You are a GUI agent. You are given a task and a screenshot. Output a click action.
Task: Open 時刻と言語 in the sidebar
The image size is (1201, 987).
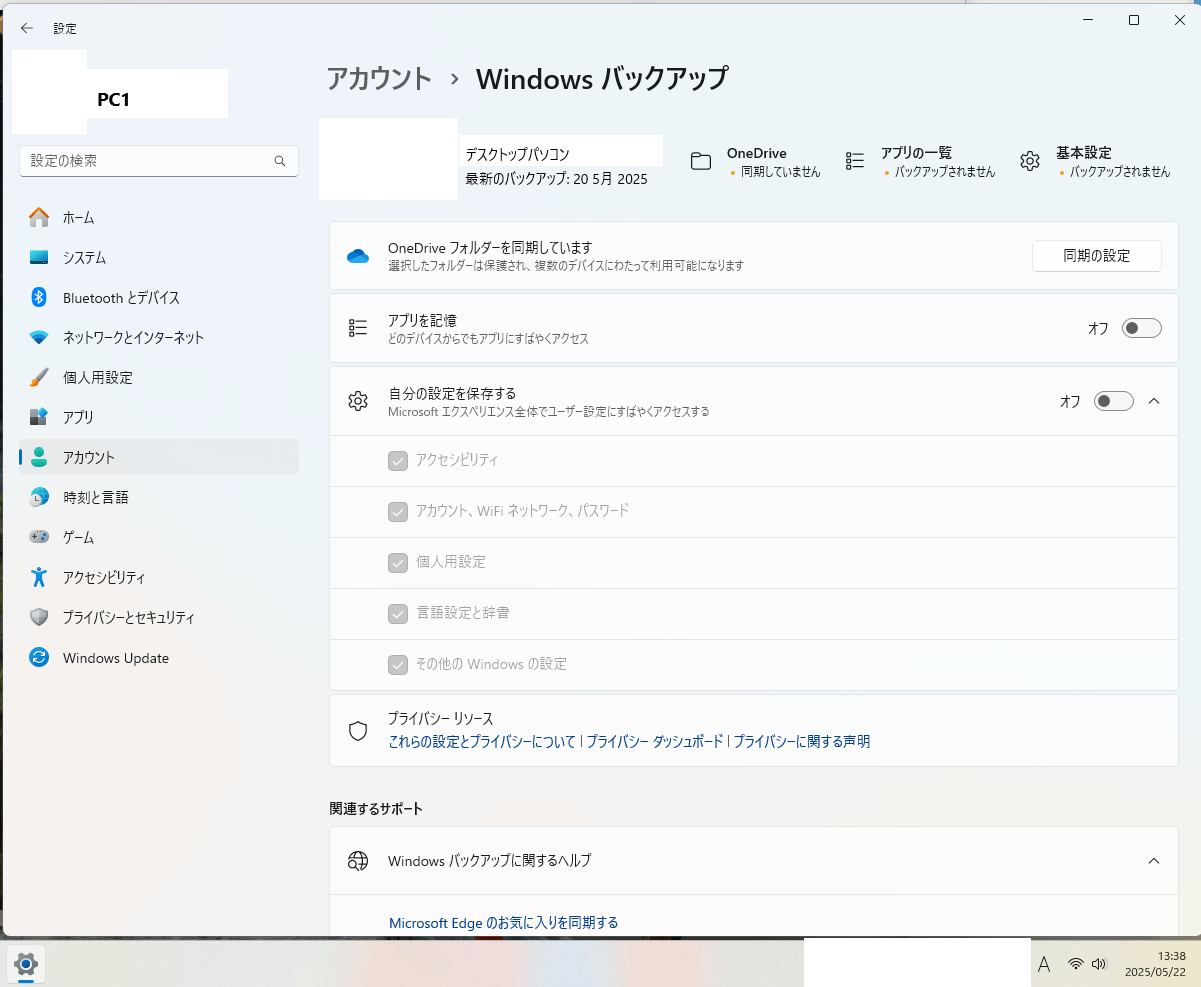(159, 497)
